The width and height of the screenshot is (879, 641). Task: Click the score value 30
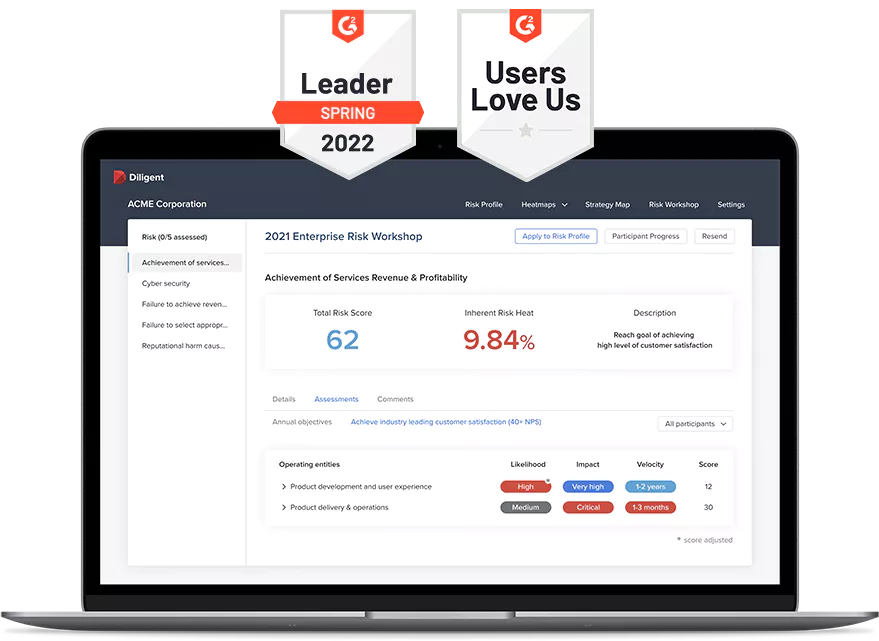[x=708, y=508]
